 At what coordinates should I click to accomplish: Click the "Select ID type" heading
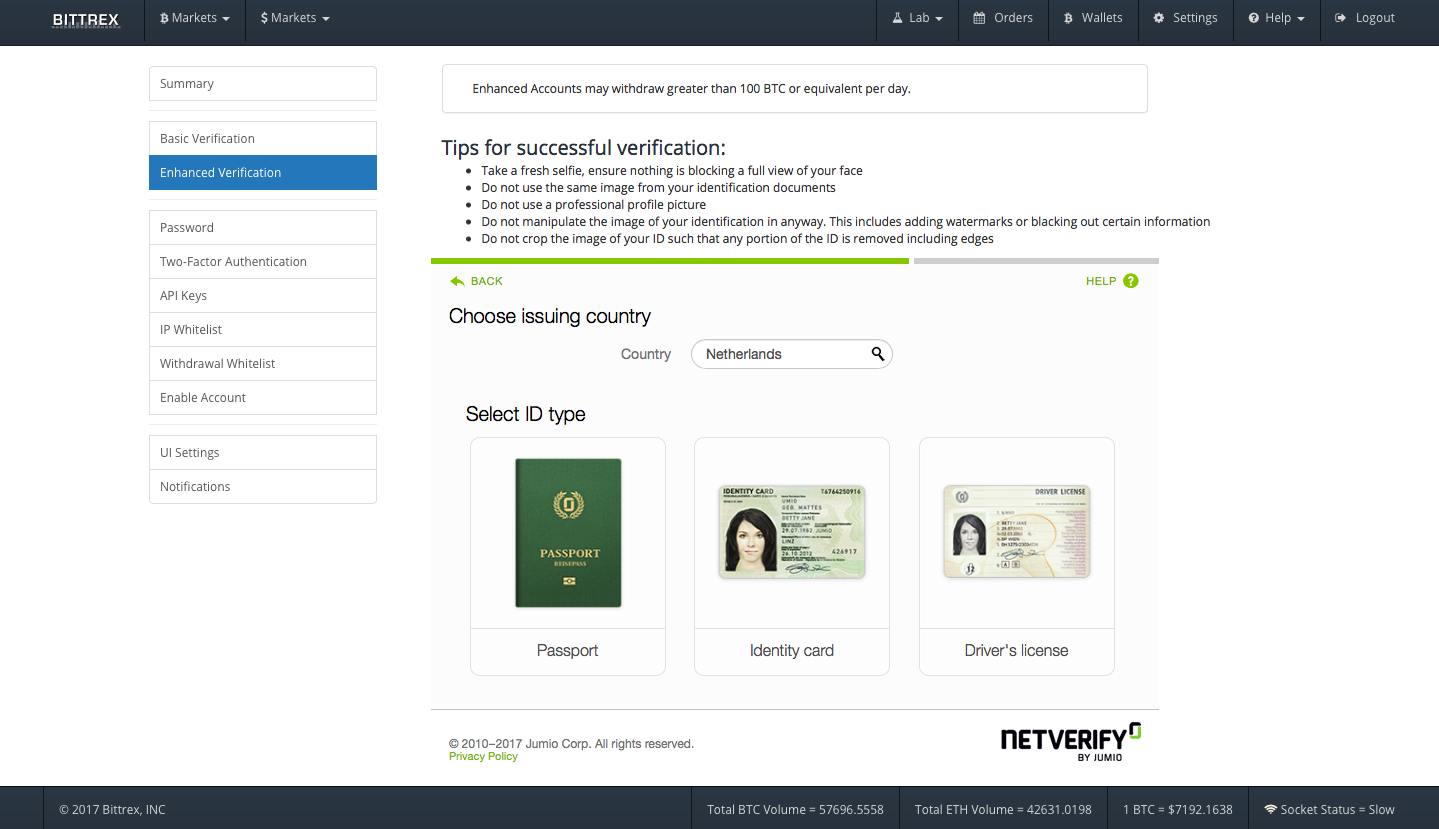526,414
